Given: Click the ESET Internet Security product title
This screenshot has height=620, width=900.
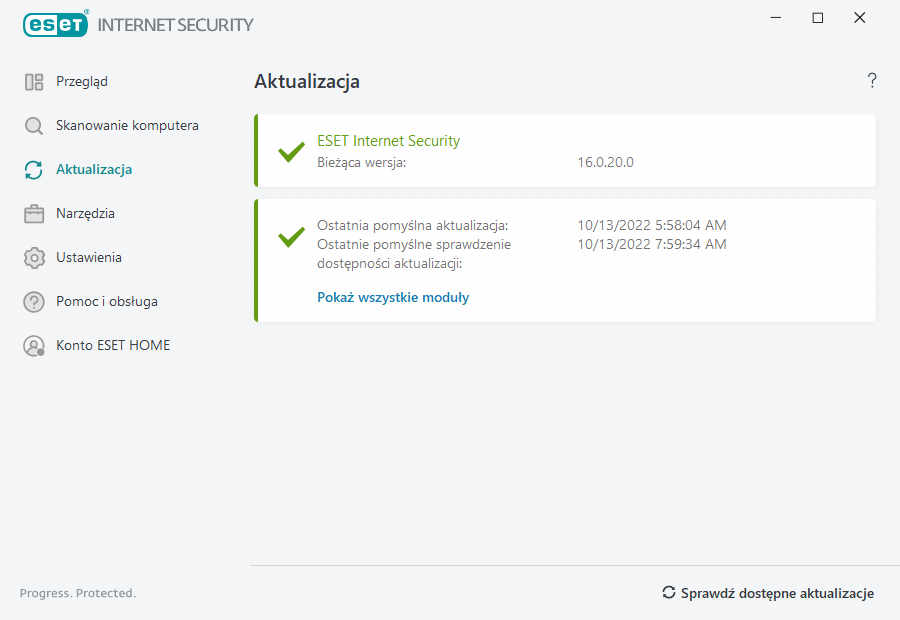Looking at the screenshot, I should coord(388,141).
